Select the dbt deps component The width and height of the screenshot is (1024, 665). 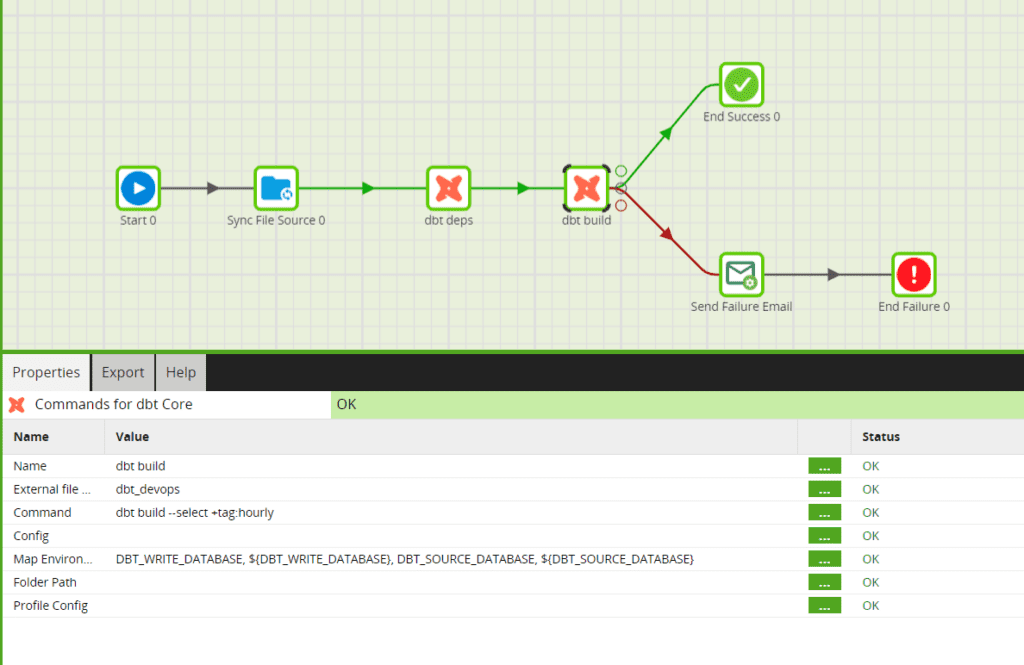pos(449,188)
